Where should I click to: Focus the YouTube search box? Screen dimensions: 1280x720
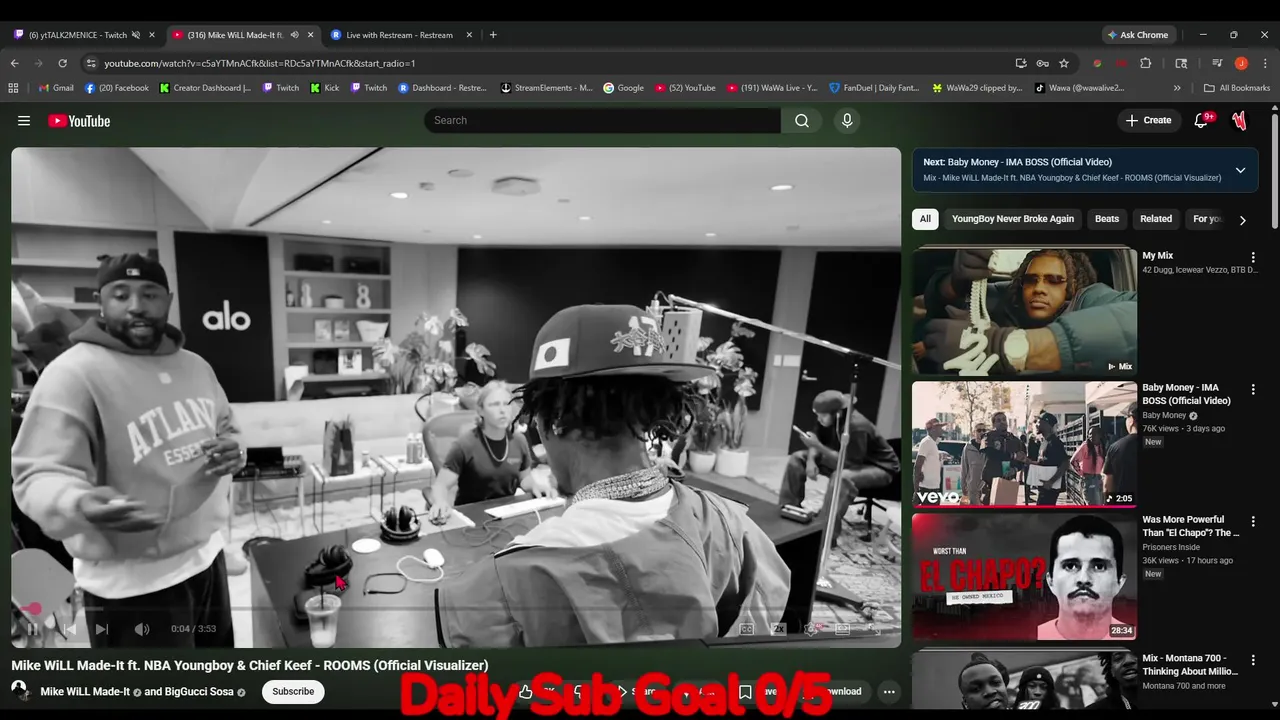tap(602, 121)
